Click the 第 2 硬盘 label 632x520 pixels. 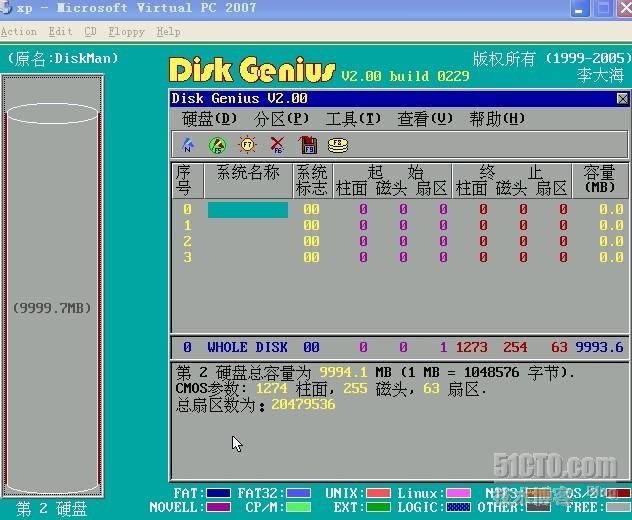point(52,509)
